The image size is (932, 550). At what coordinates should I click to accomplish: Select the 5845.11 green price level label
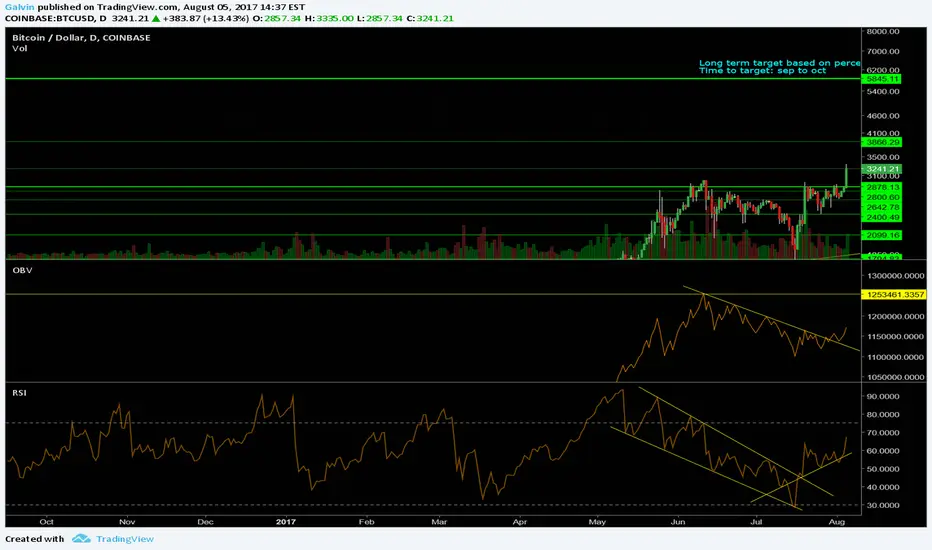point(881,79)
